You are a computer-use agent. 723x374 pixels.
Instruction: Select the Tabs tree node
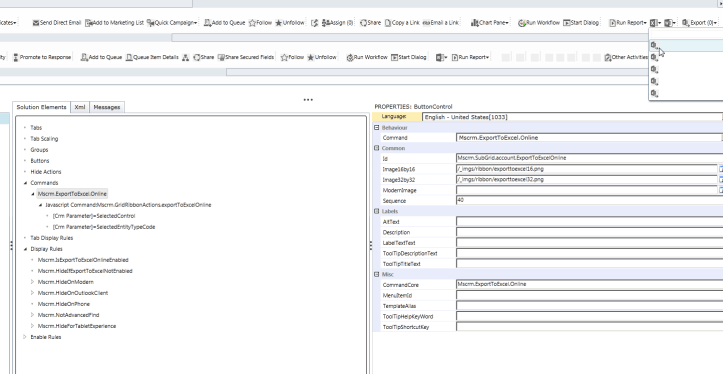pyautogui.click(x=36, y=128)
